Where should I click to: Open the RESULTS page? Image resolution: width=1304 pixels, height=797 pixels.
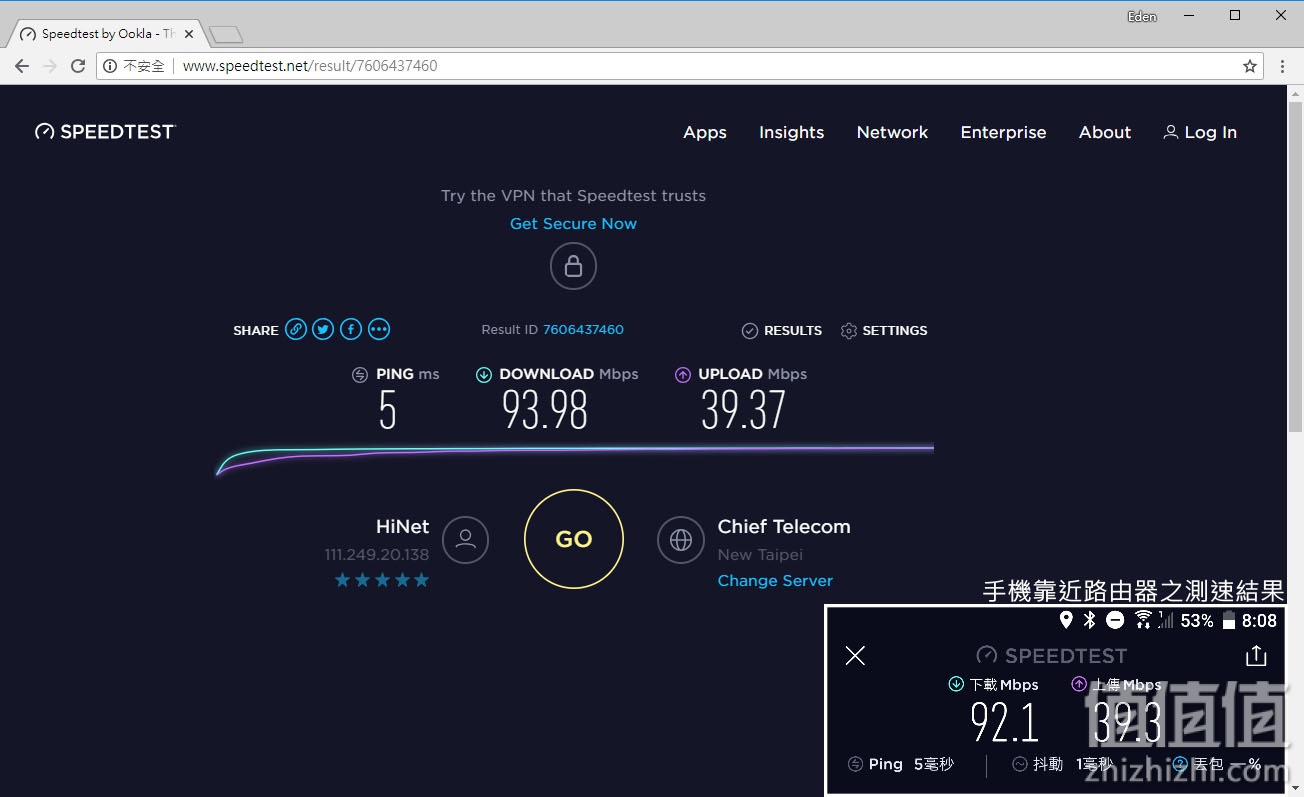coord(782,331)
